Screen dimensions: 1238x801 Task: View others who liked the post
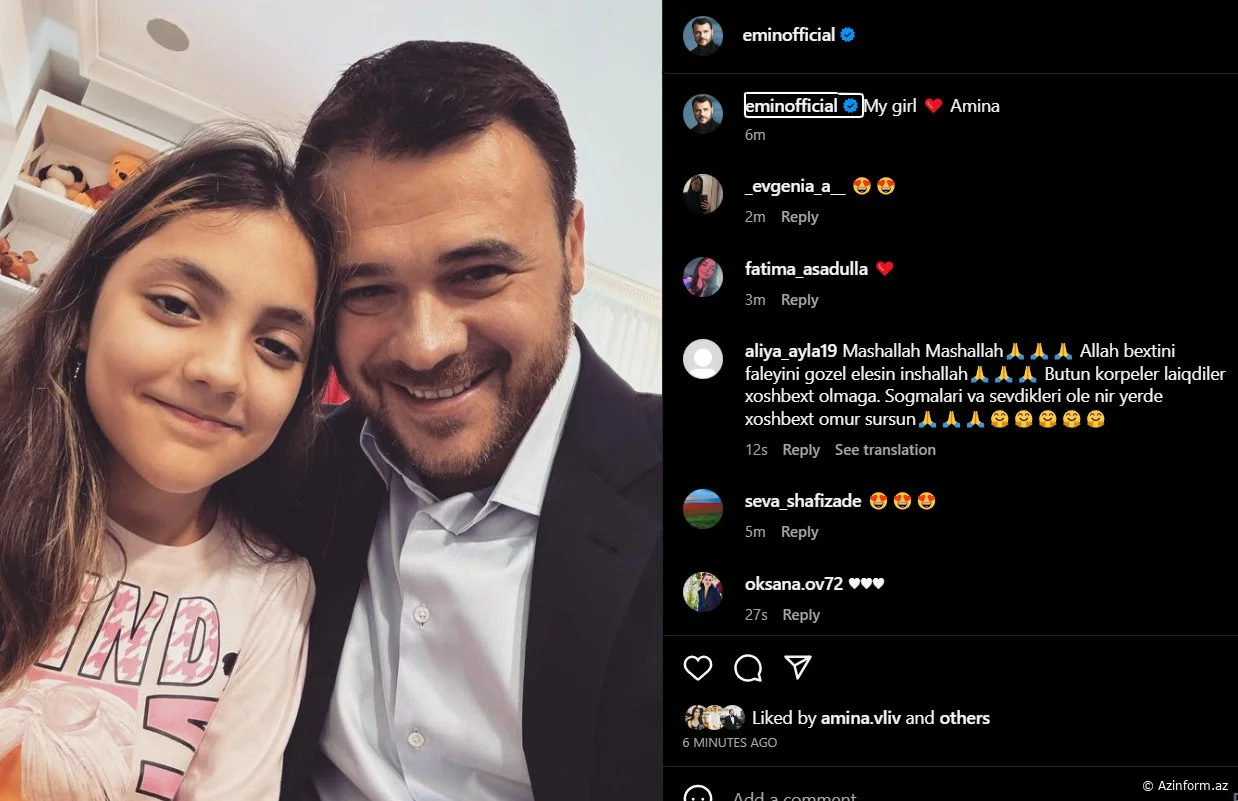click(964, 718)
